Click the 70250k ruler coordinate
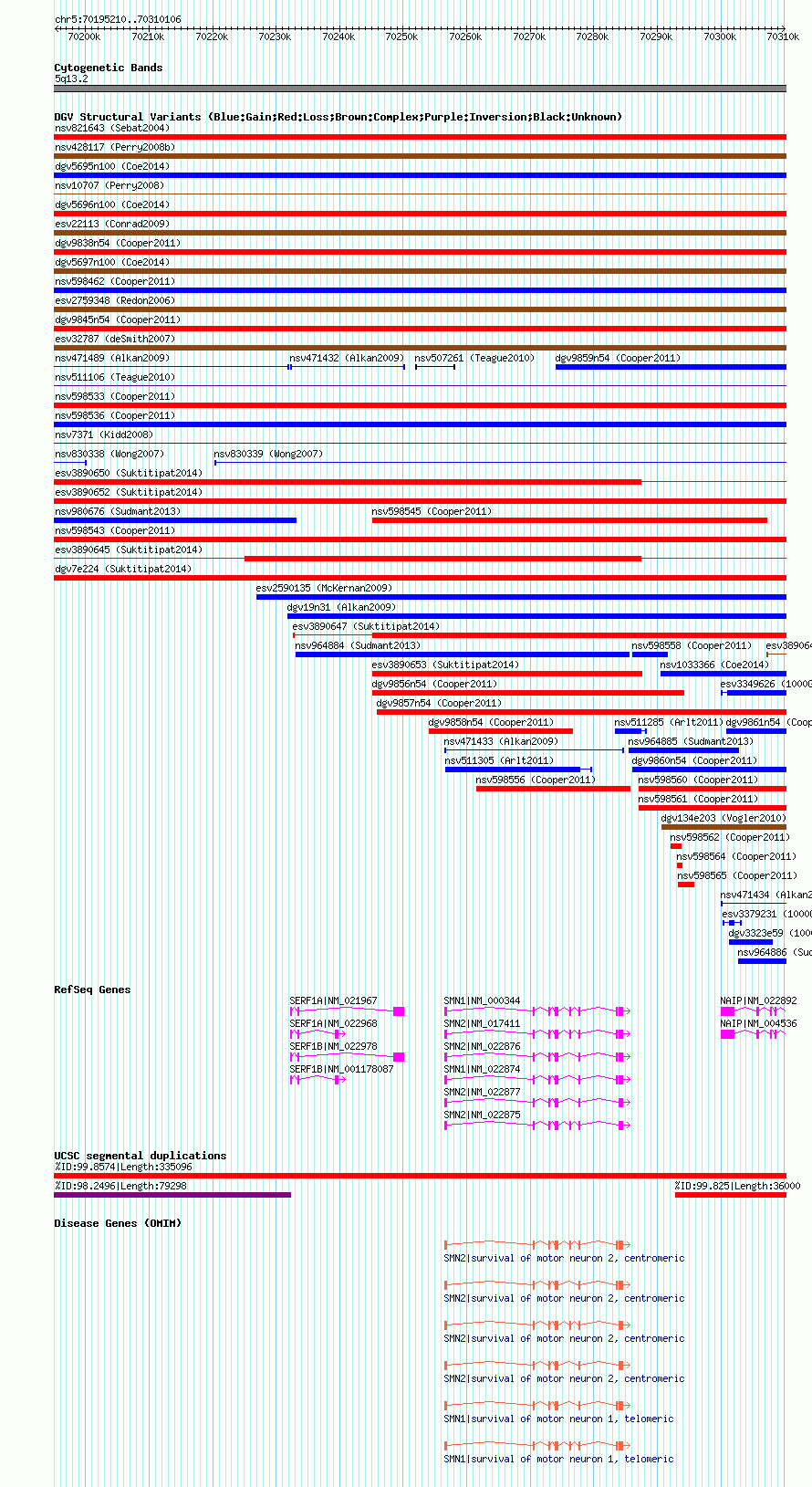Image resolution: width=812 pixels, height=1487 pixels. [x=401, y=37]
